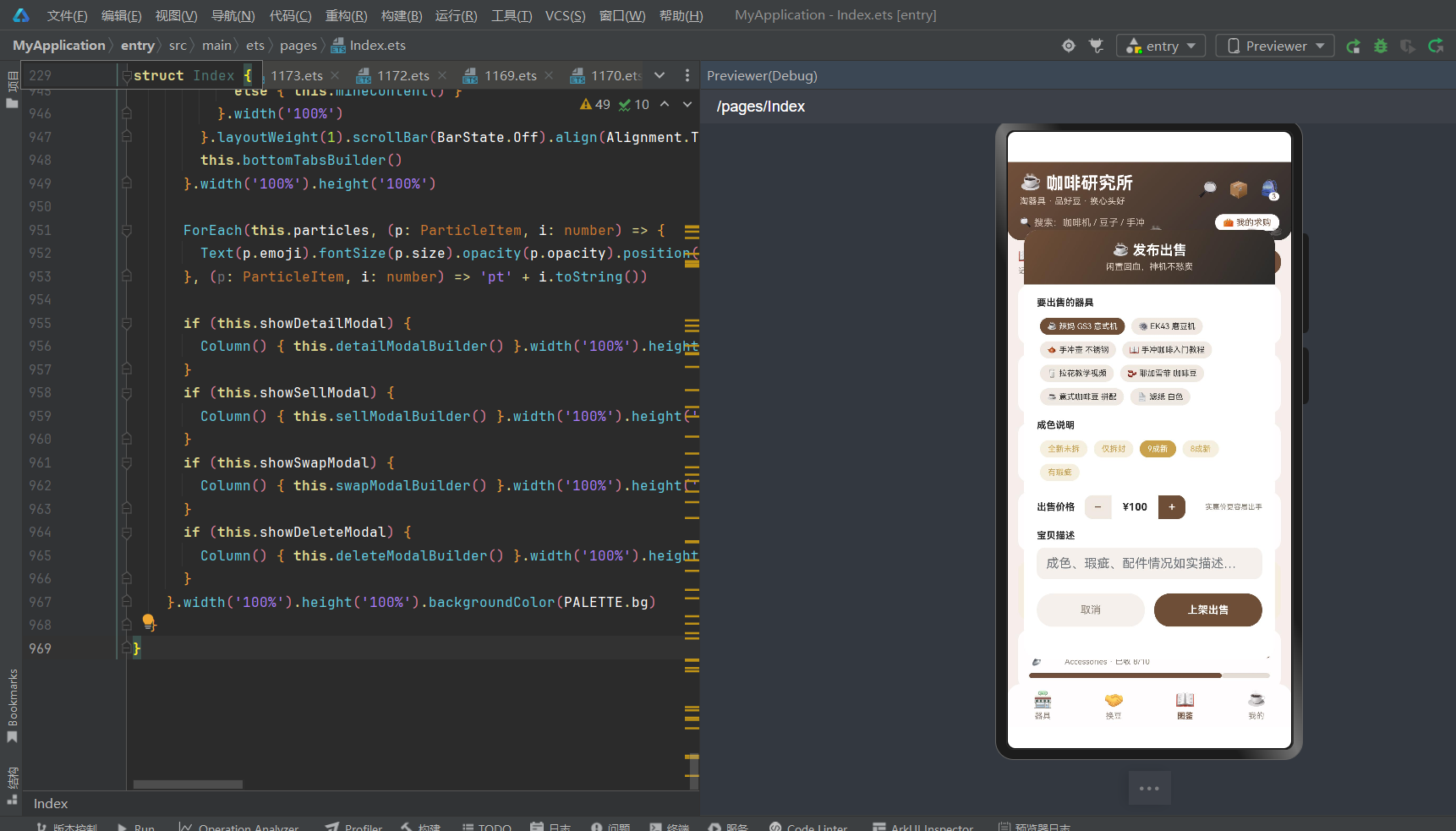Click the green refresh icon at toolbar end

[1436, 46]
